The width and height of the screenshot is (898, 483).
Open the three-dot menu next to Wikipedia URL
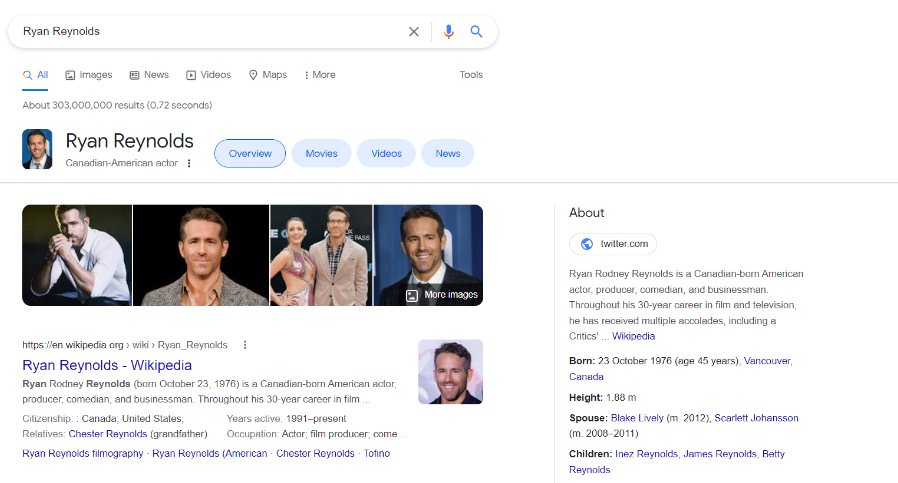245,345
